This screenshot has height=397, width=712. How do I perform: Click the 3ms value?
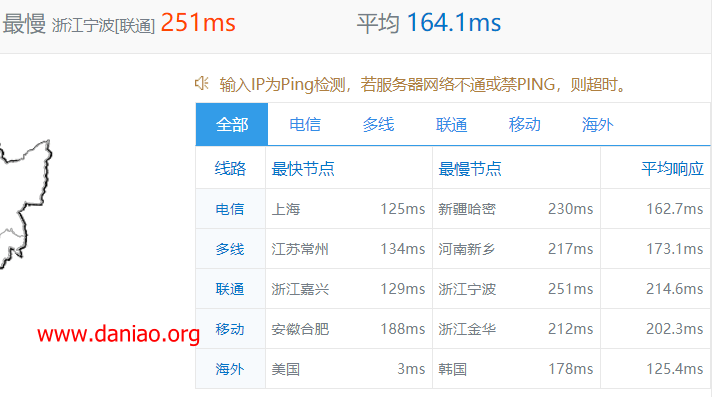pyautogui.click(x=411, y=369)
